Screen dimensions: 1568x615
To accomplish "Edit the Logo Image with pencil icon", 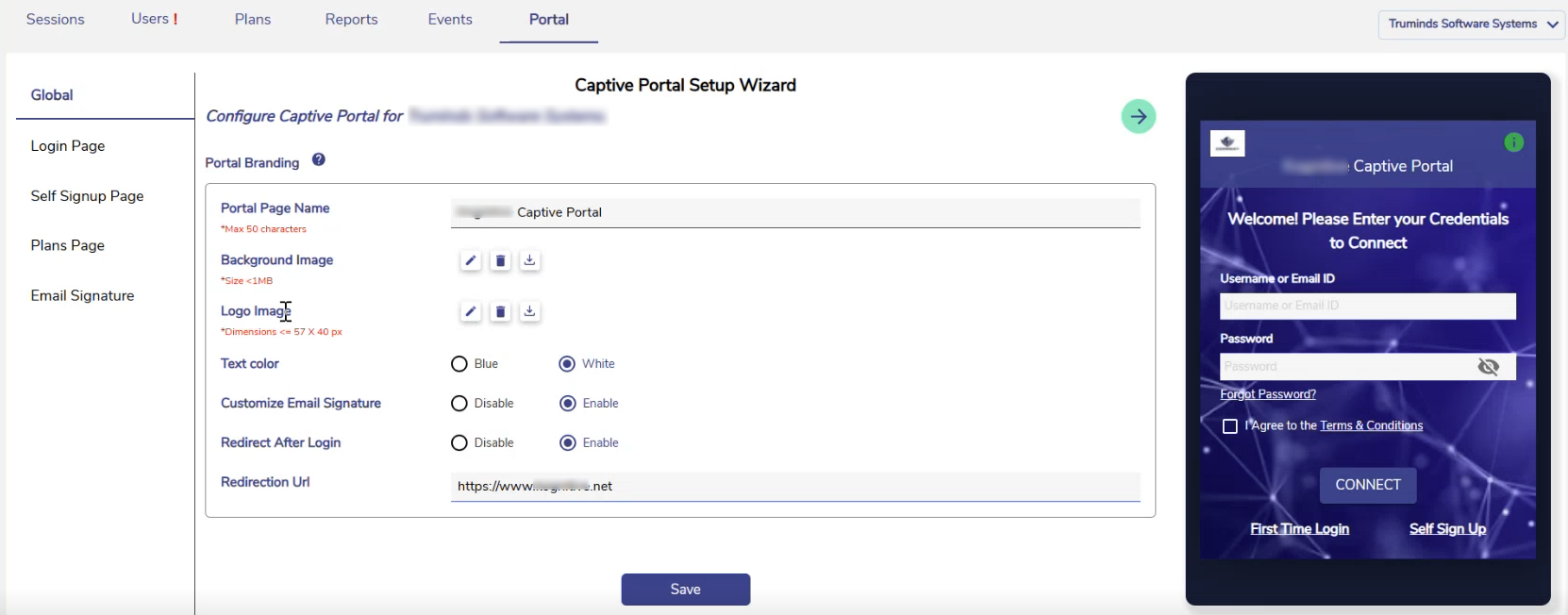I will coord(471,312).
